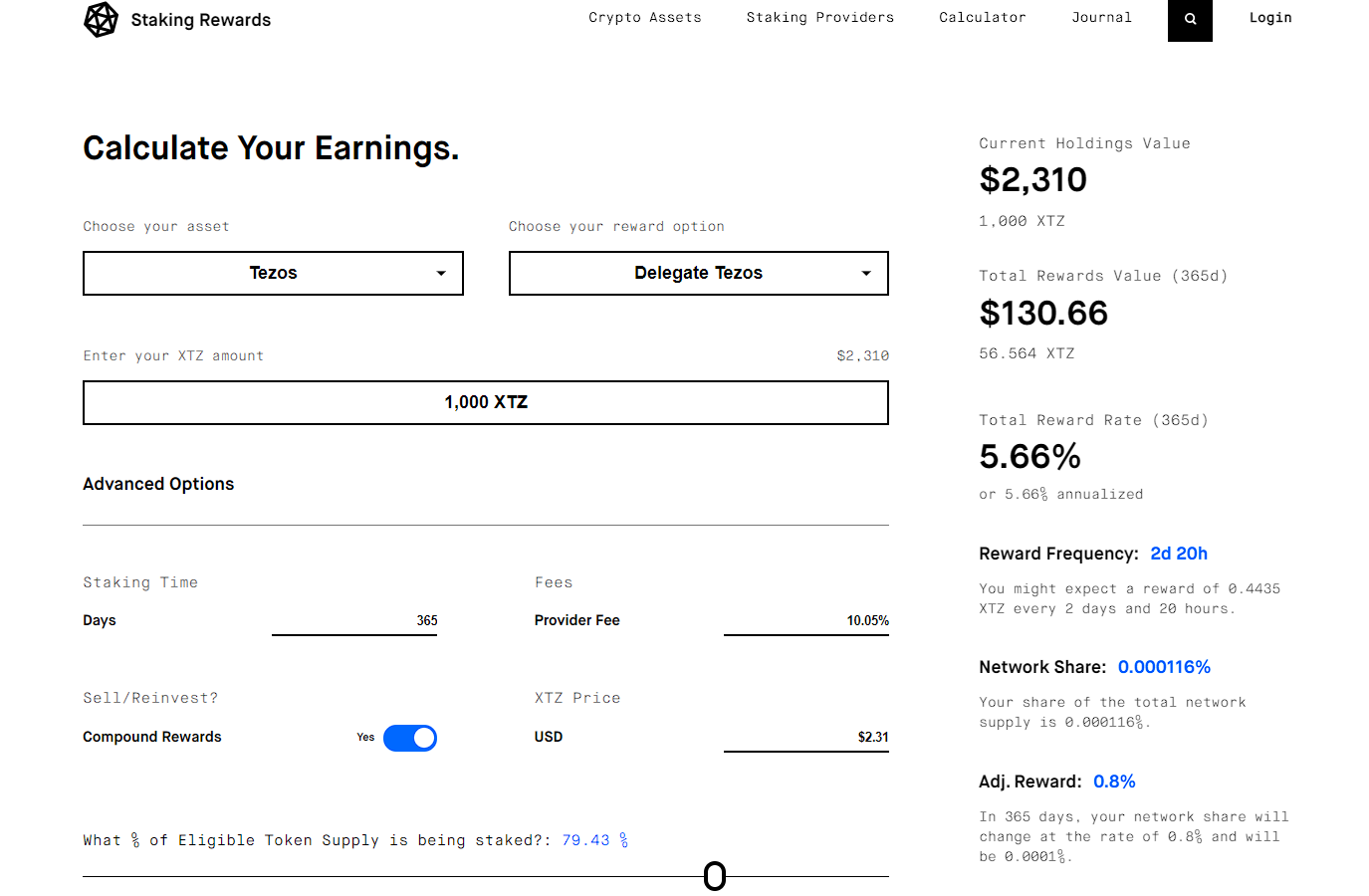Click the eligible supply staked slider handle
Image resolution: width=1369 pixels, height=896 pixels.
click(715, 876)
